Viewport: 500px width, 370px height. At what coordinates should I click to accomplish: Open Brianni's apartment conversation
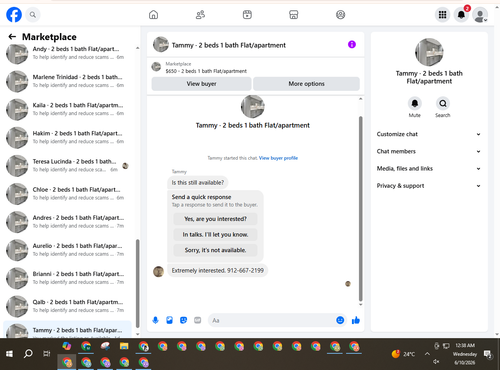pos(68,278)
